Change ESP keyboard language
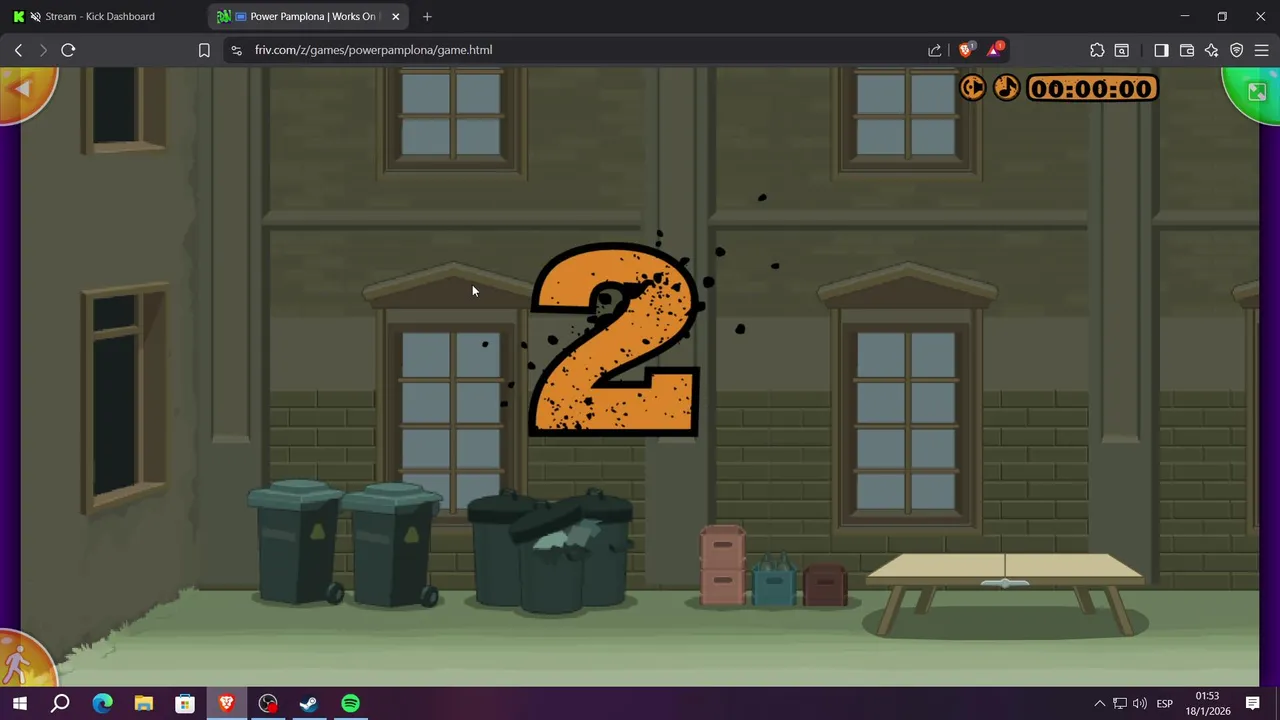 point(1164,704)
